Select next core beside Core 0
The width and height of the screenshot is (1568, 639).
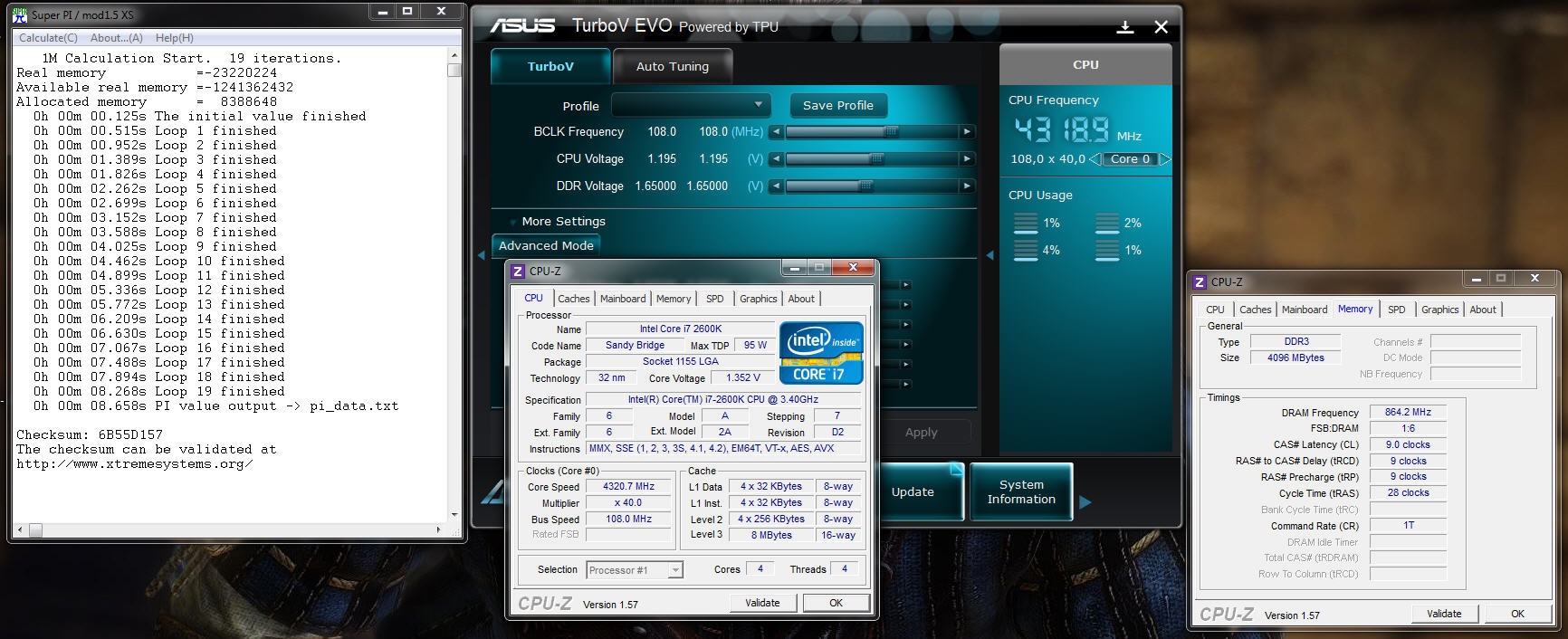point(1165,159)
